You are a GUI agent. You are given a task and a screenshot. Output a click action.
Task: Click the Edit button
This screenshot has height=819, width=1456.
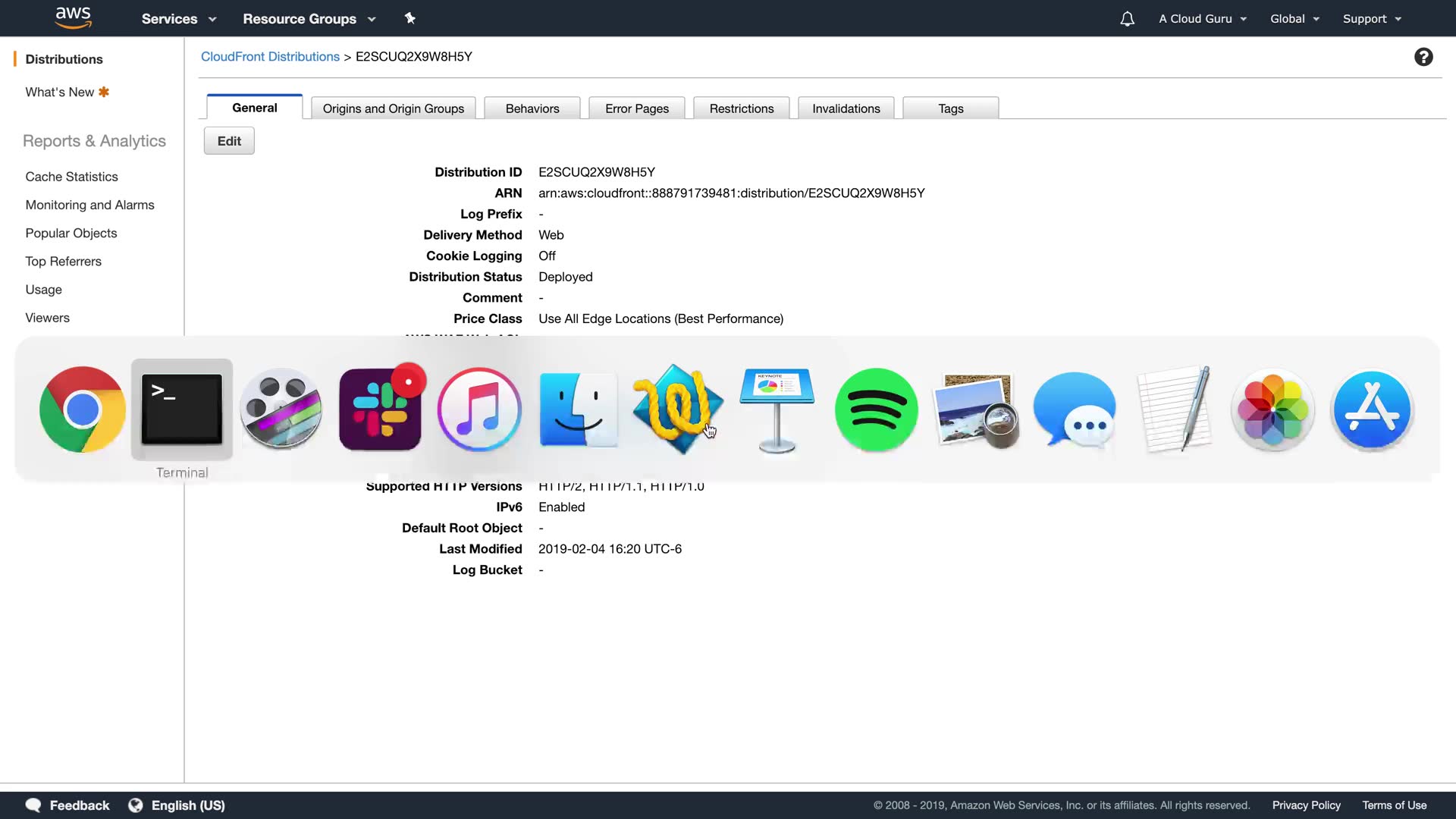[x=229, y=141]
